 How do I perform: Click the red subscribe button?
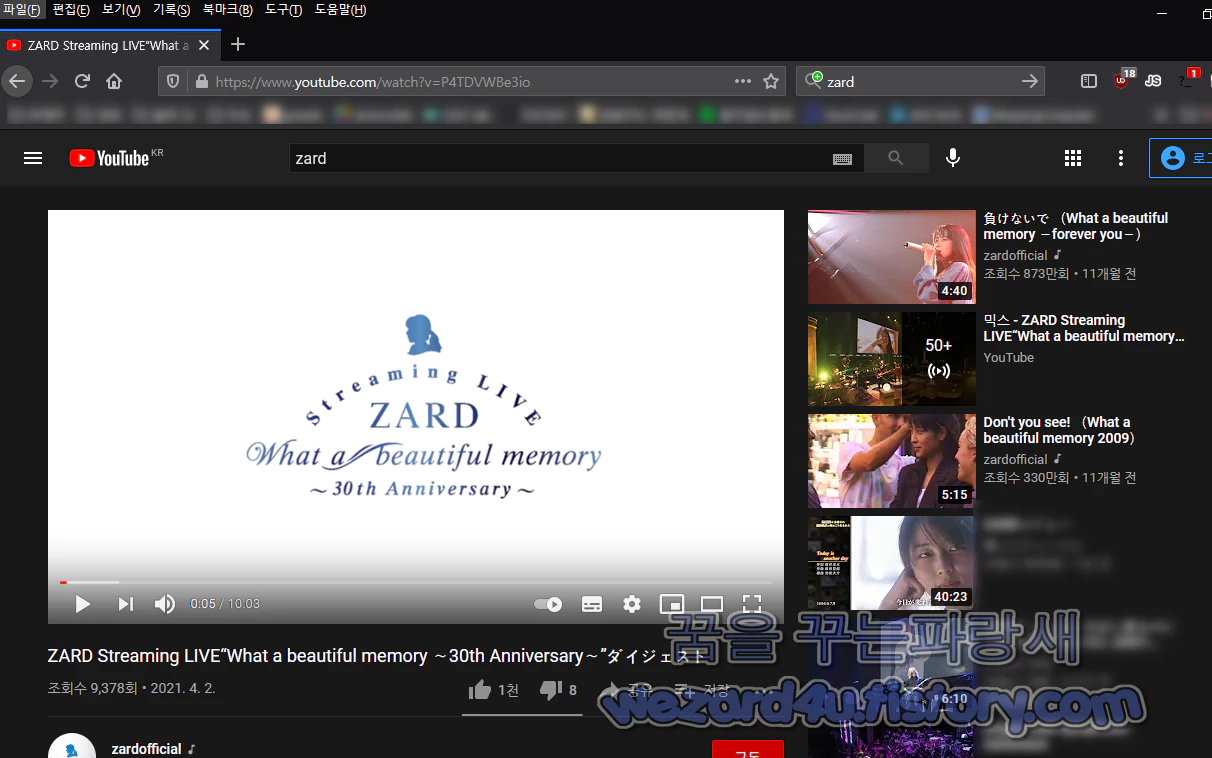747,749
